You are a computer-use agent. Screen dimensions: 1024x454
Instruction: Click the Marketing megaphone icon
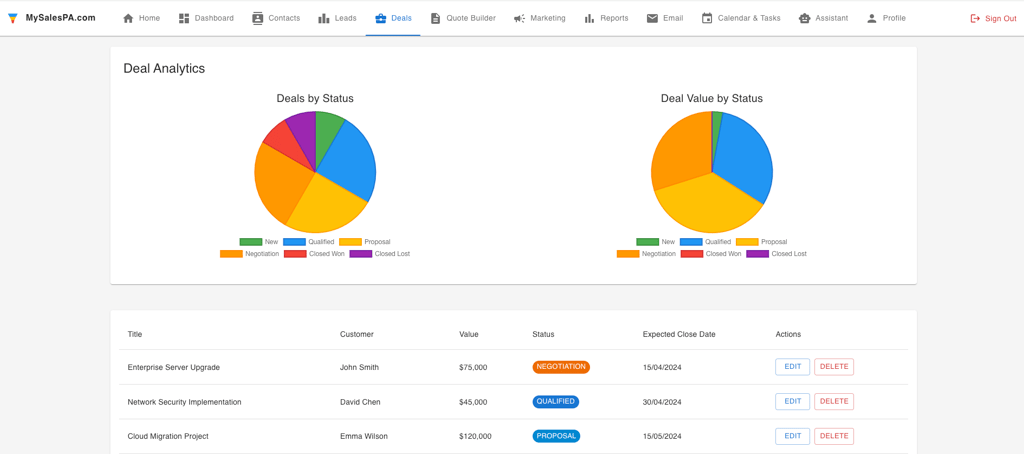point(519,18)
